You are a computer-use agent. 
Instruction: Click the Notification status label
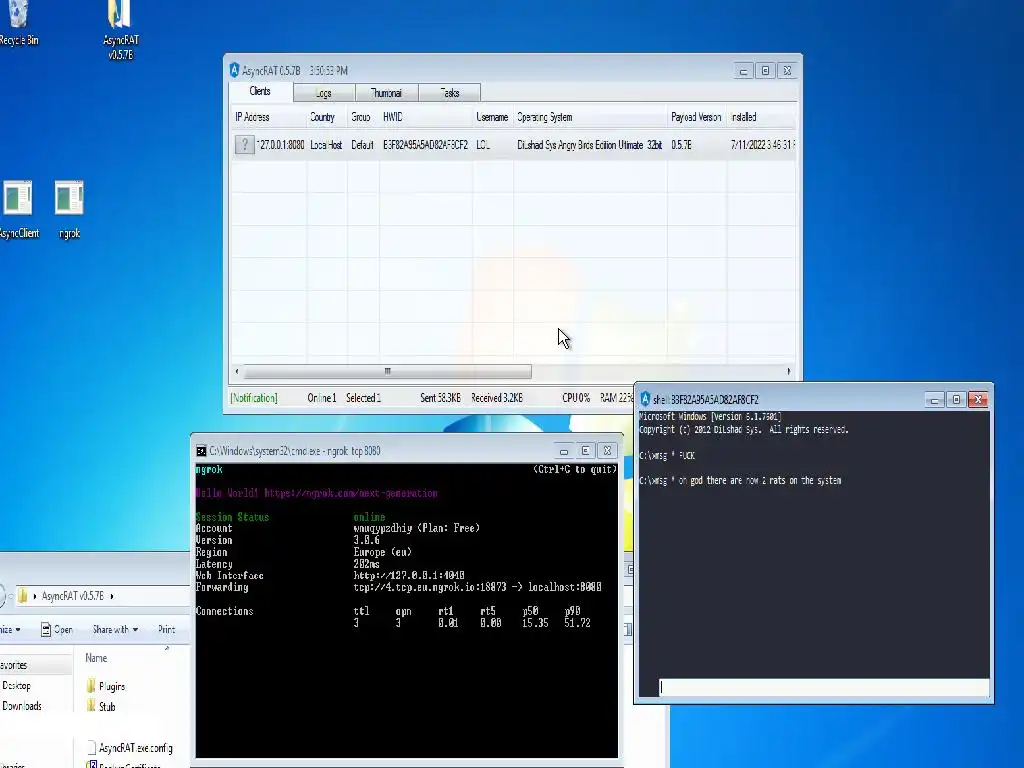(x=253, y=398)
